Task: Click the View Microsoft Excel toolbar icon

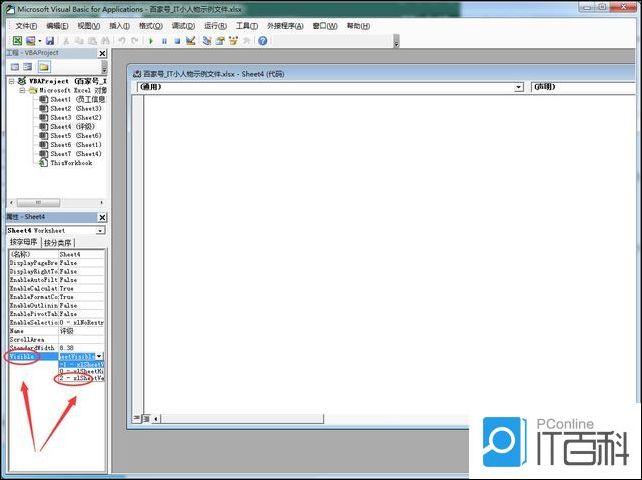Action: [x=17, y=41]
